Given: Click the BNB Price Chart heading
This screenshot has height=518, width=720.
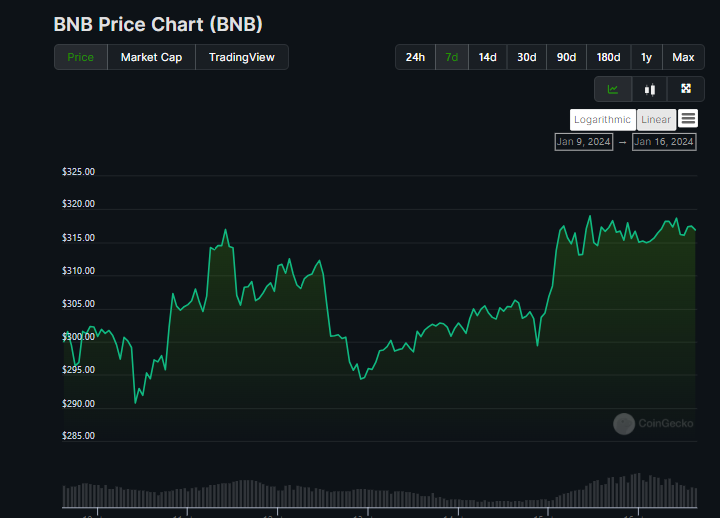Looking at the screenshot, I should (158, 24).
